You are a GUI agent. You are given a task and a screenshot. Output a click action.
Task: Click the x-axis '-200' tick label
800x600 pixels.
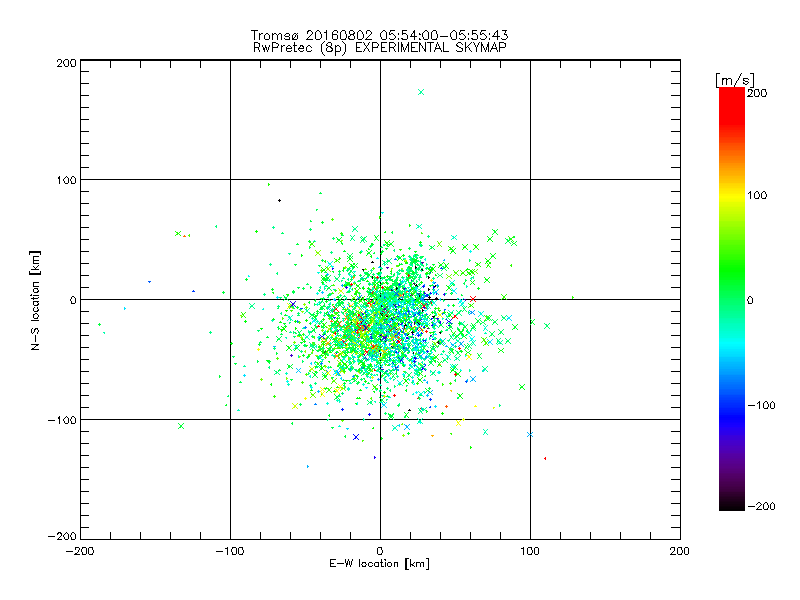[80, 551]
